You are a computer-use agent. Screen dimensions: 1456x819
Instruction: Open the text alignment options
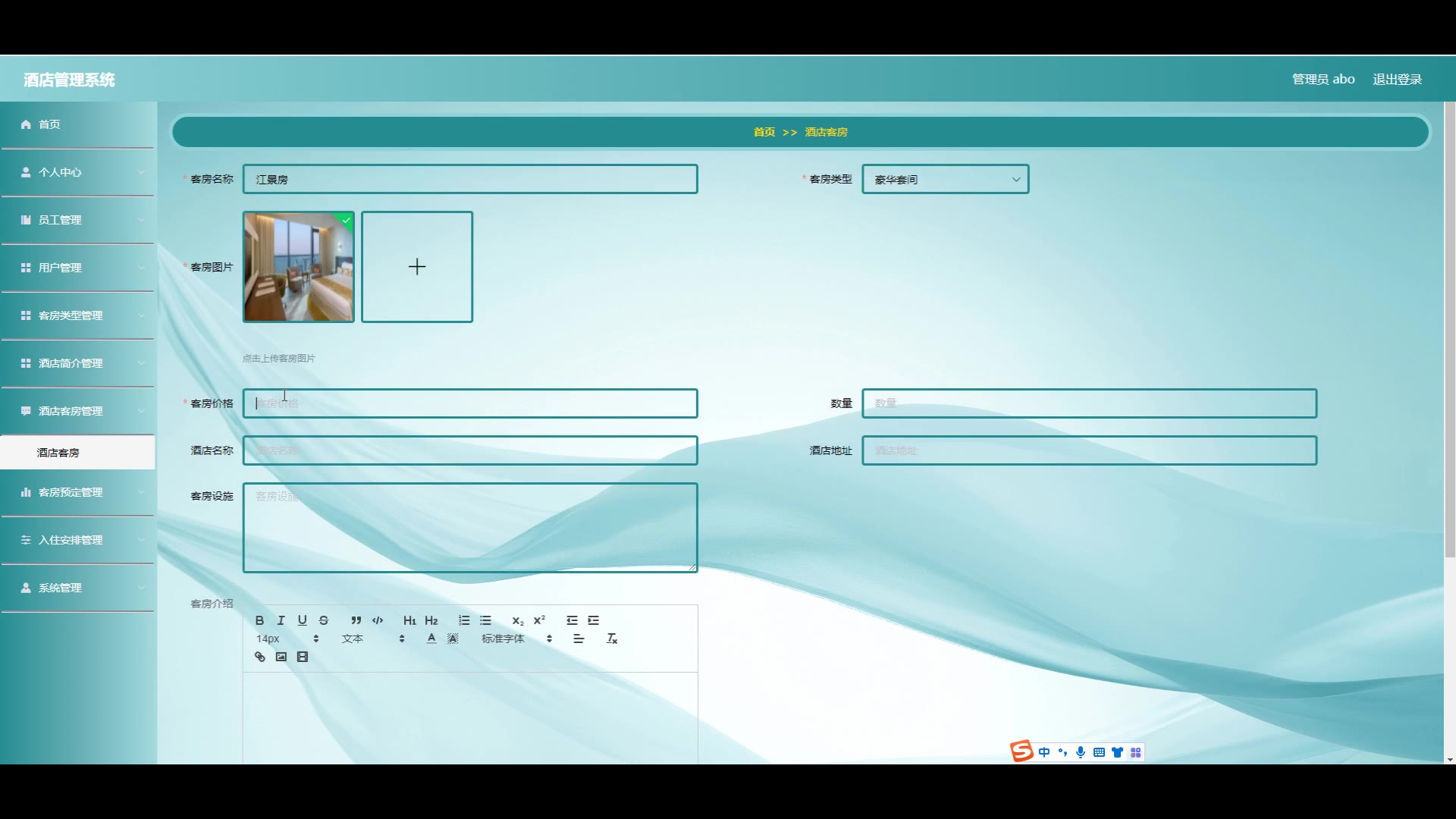[x=579, y=639]
